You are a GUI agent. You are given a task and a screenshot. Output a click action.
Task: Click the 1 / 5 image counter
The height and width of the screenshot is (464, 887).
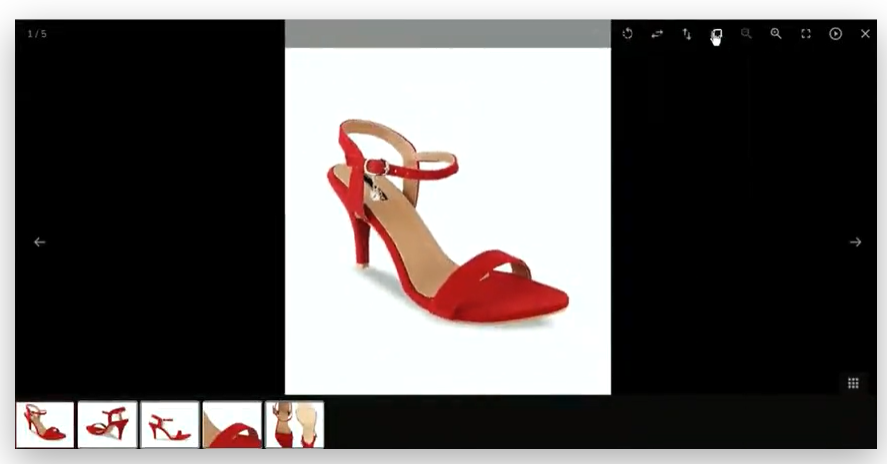(x=37, y=34)
